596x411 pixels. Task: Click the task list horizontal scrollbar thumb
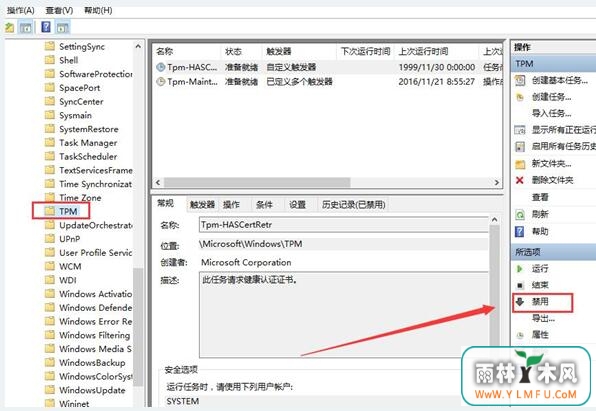(x=257, y=182)
